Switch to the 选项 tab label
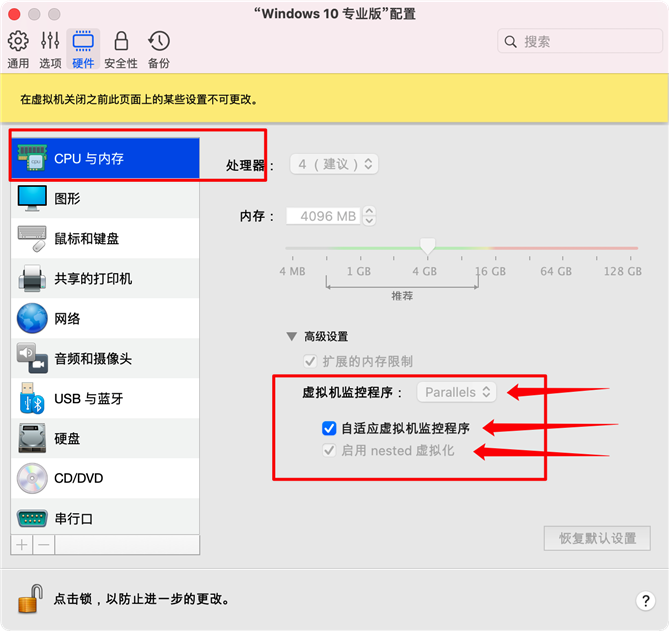The image size is (669, 631). (x=50, y=63)
